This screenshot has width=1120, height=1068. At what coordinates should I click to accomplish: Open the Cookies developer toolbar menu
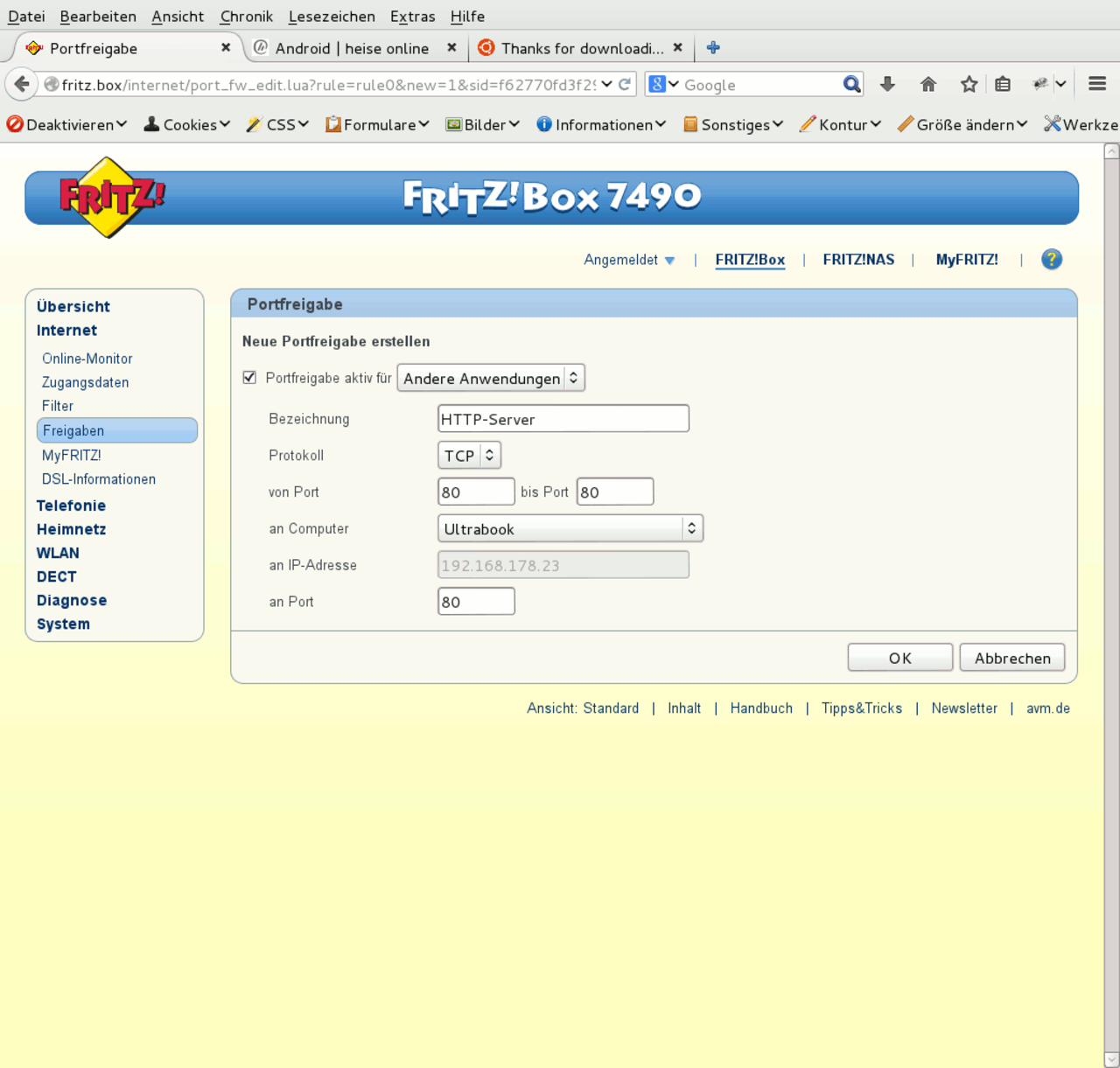click(187, 124)
